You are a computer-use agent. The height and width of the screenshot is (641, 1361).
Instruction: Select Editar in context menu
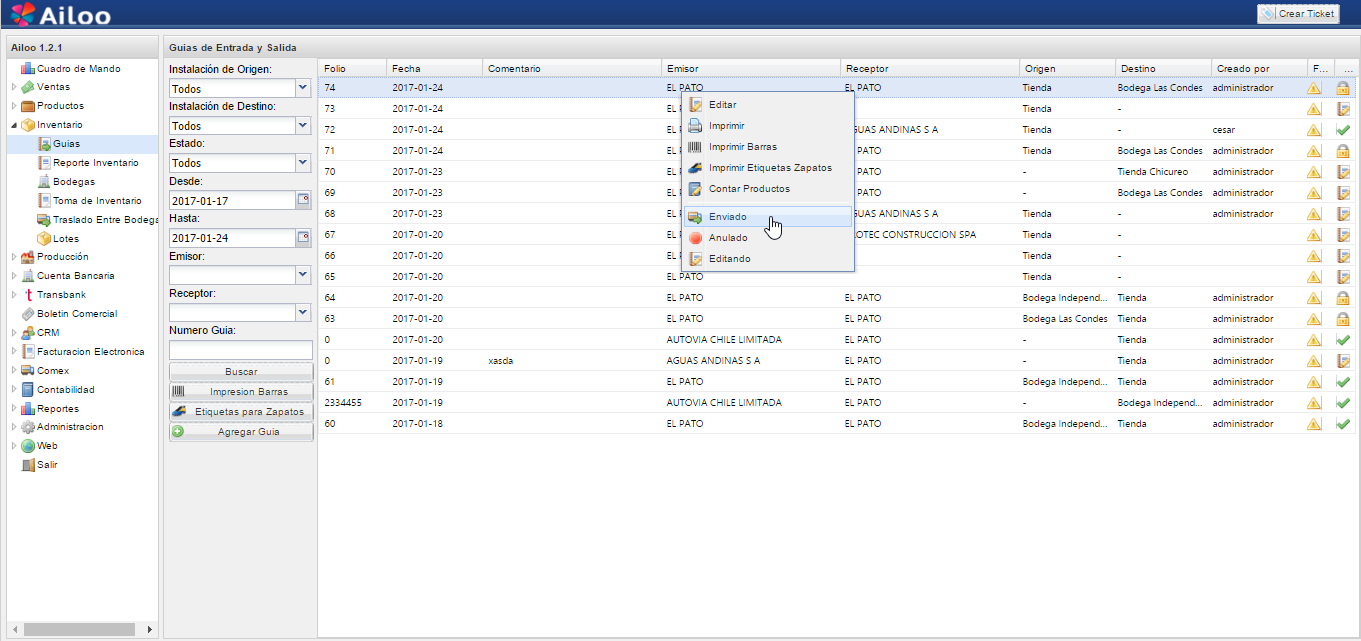(768, 105)
